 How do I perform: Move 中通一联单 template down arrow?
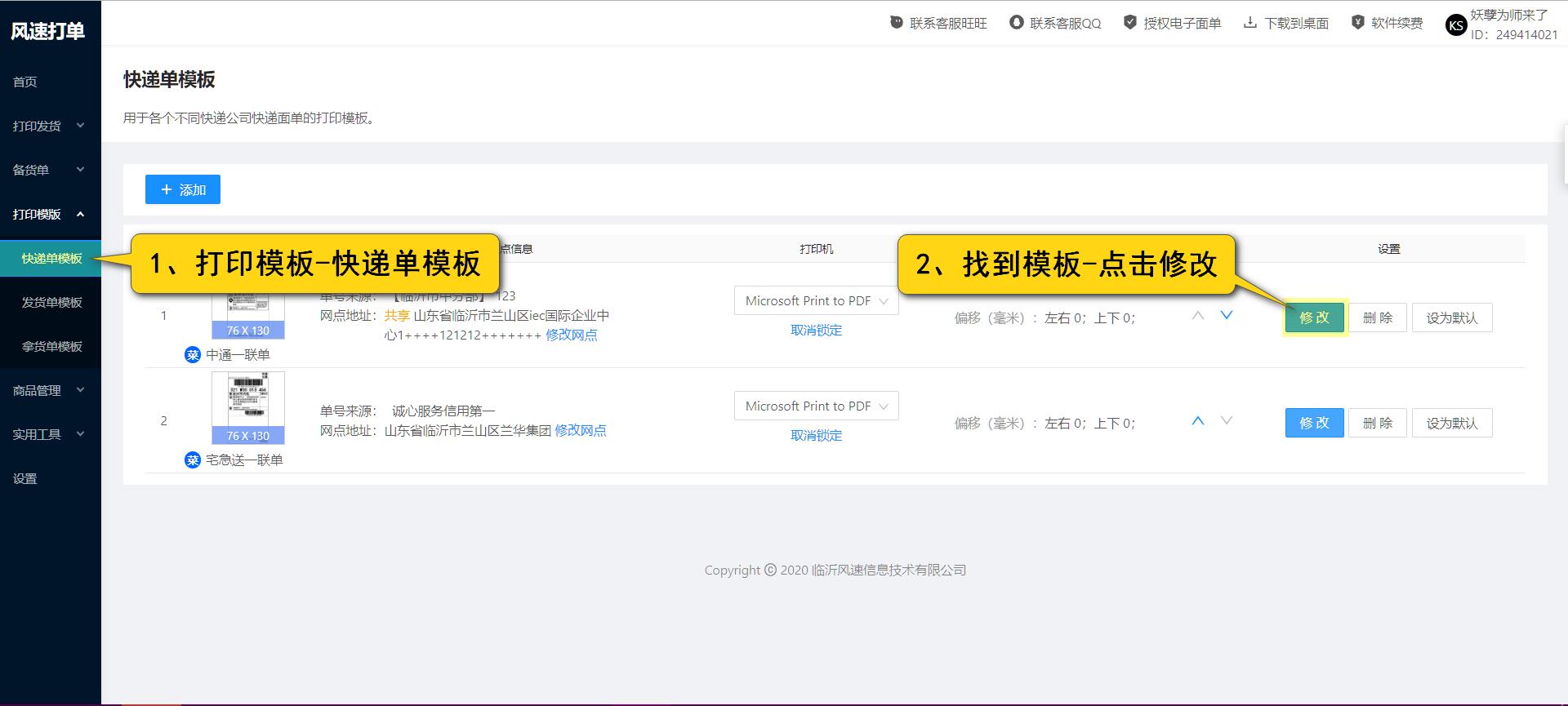(x=1227, y=316)
